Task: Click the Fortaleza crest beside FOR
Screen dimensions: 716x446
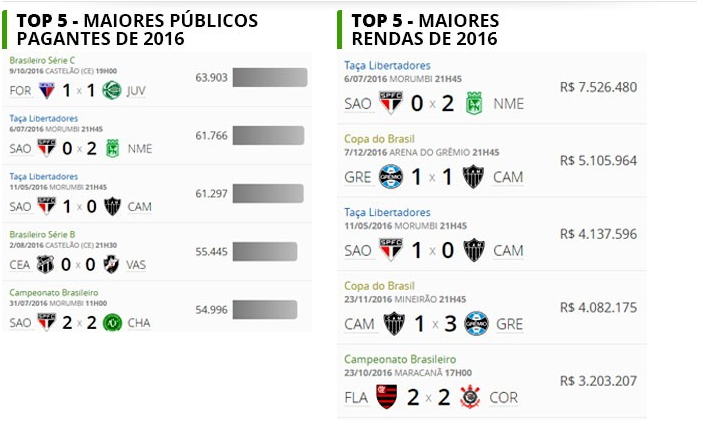Action: (x=46, y=90)
